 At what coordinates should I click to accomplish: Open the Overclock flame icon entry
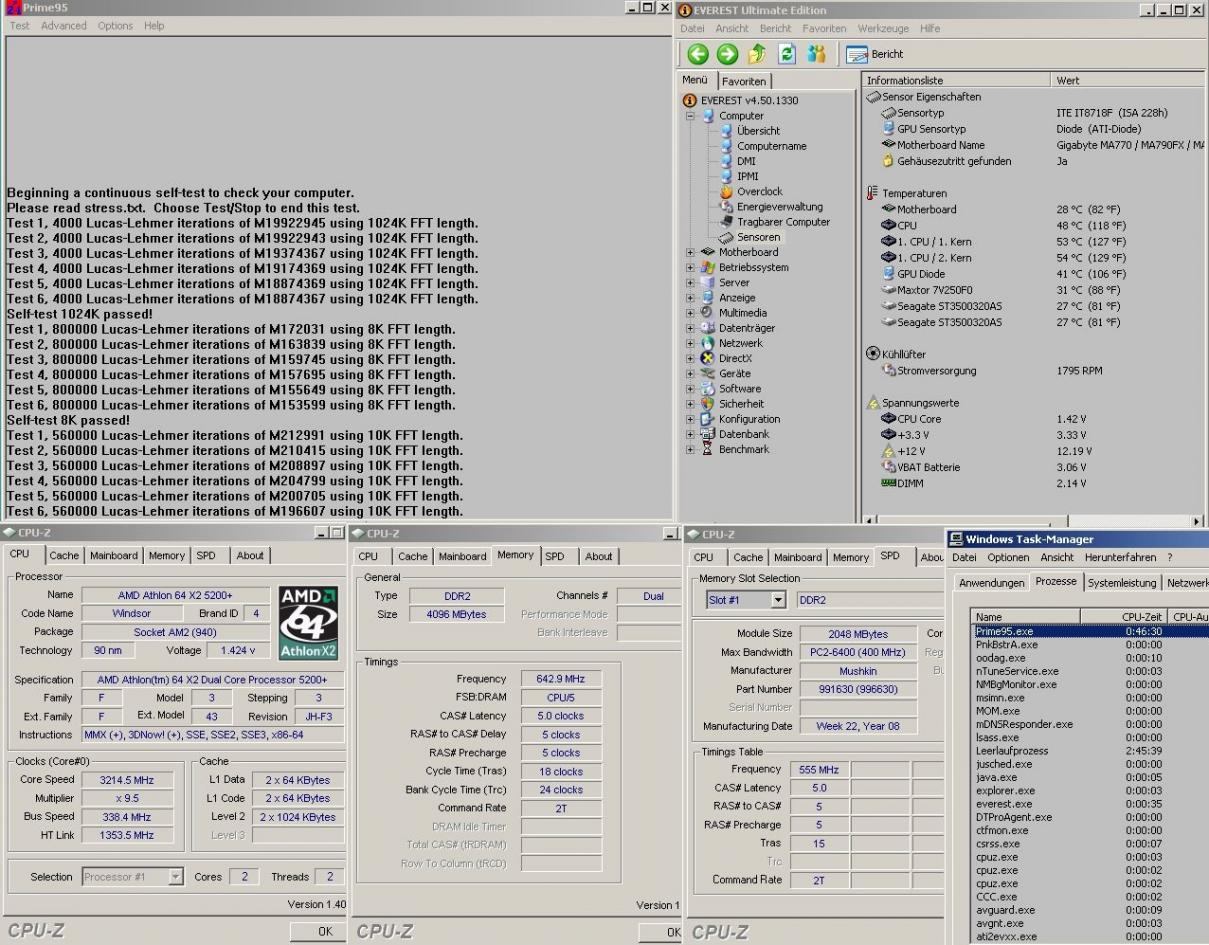pos(727,192)
